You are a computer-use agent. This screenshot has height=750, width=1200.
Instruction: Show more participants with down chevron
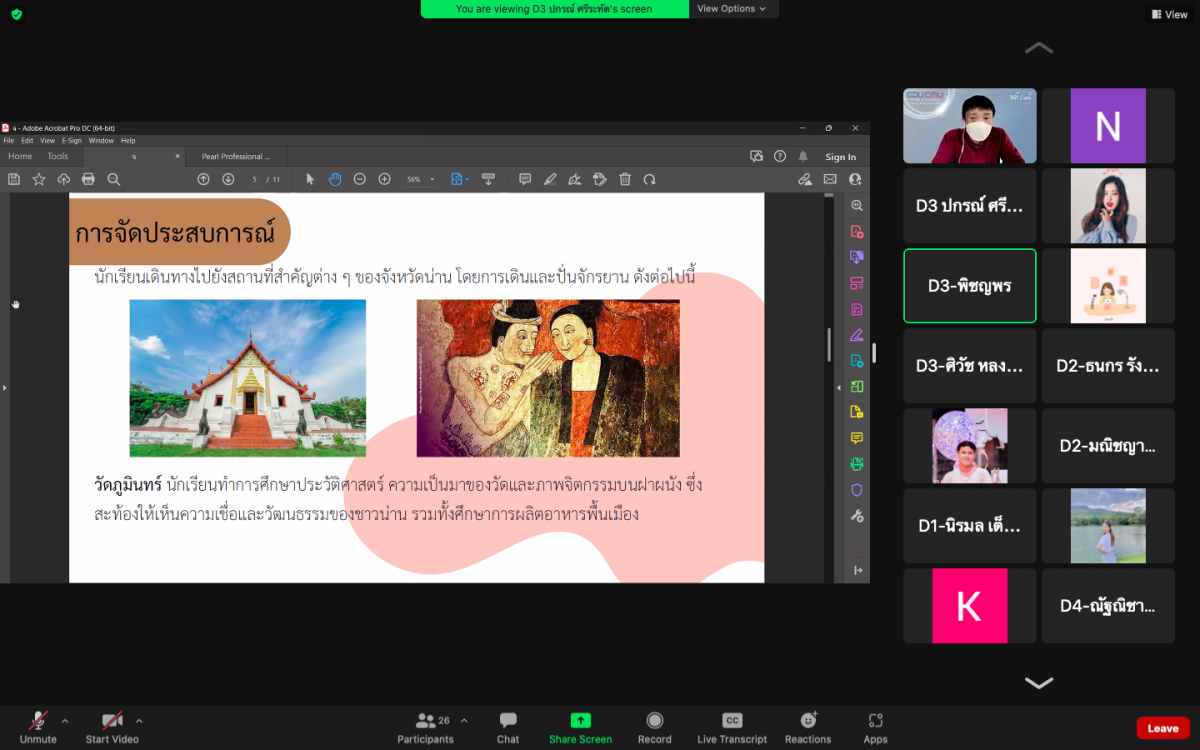click(1039, 683)
